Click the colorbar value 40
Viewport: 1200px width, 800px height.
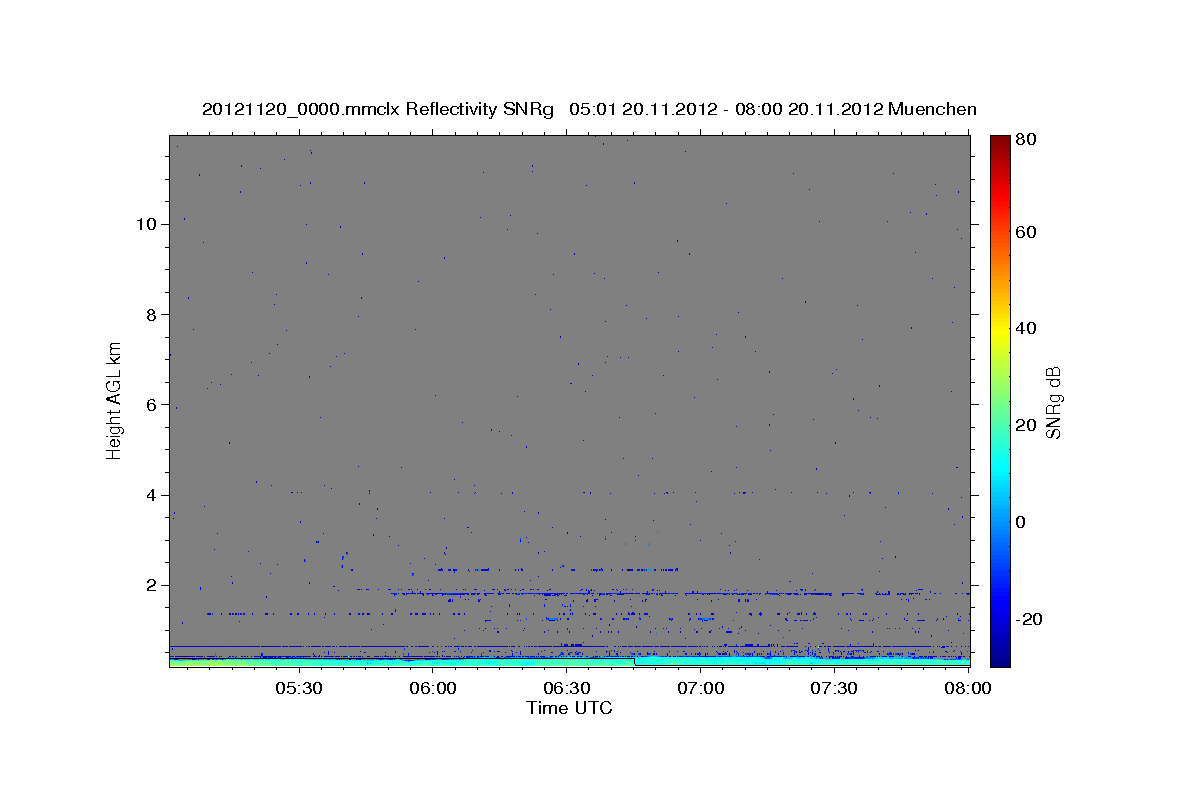(x=1025, y=328)
